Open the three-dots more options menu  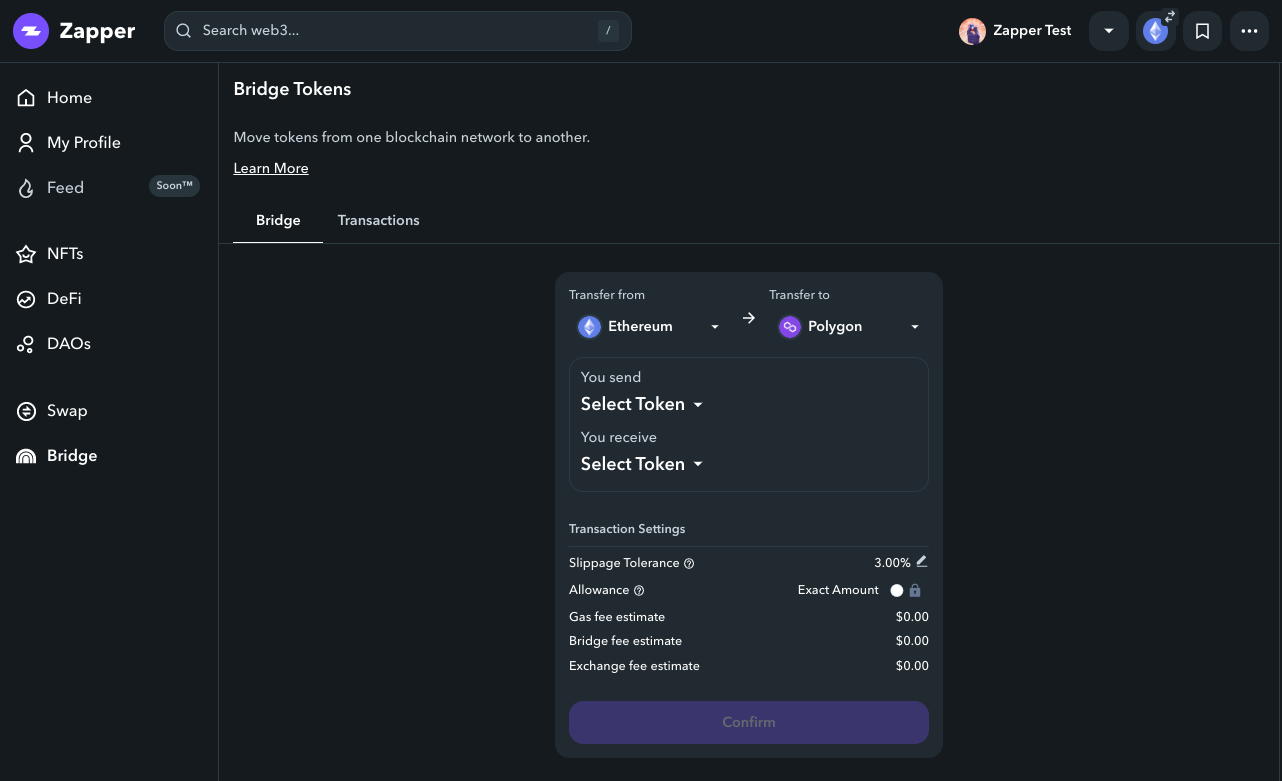tap(1249, 31)
